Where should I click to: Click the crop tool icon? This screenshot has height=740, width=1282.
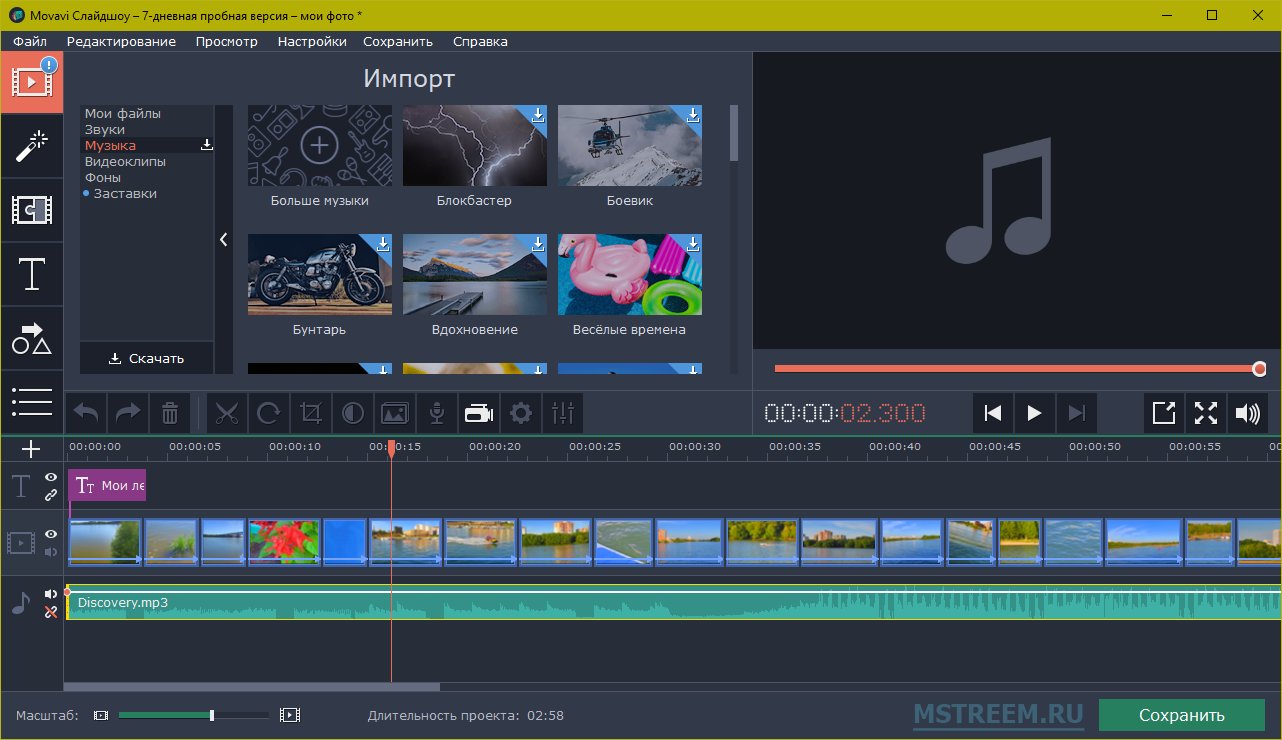311,413
